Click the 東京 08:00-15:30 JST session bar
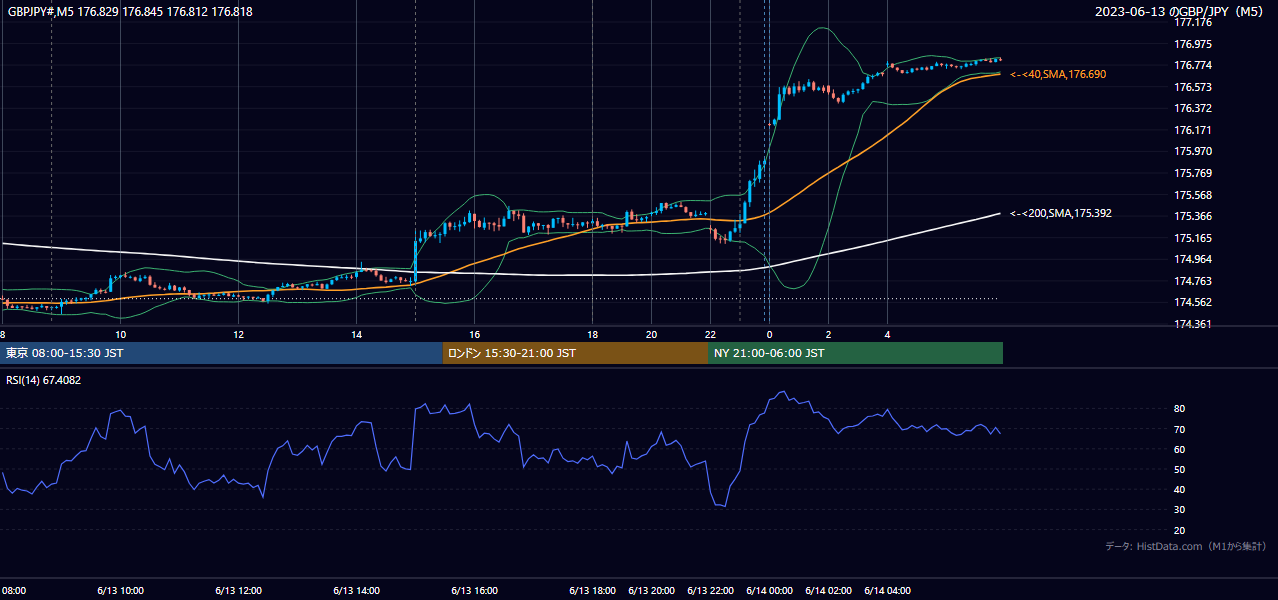1278x600 pixels. click(222, 353)
